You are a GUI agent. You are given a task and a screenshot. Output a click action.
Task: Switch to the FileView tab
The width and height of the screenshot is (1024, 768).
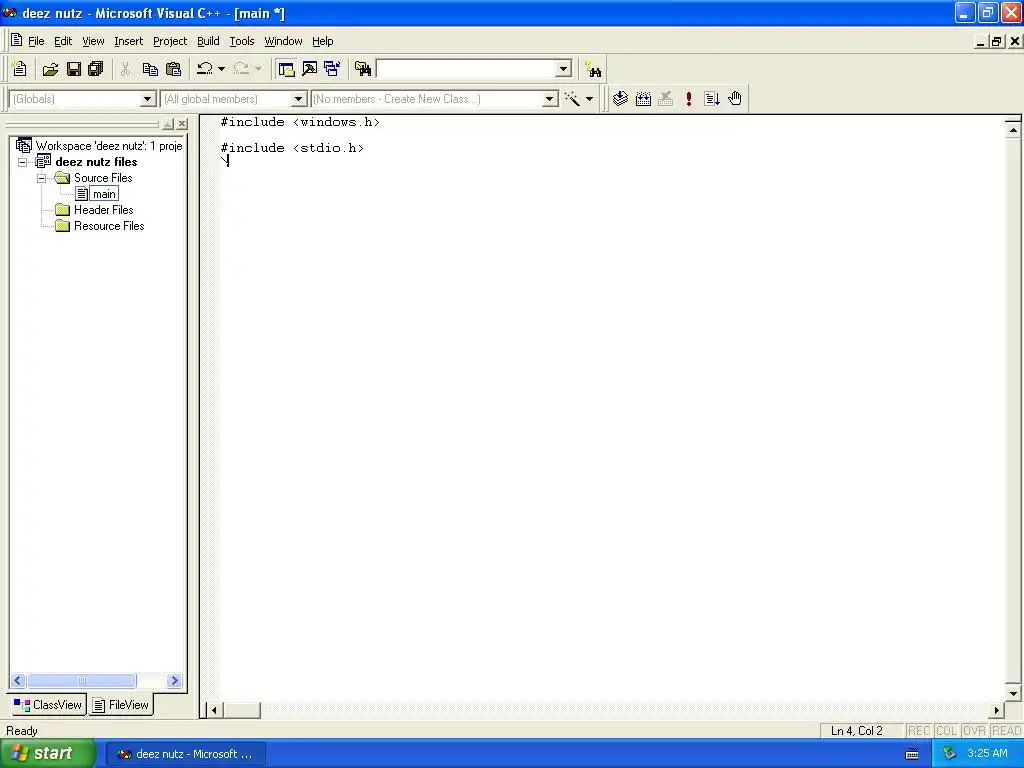121,705
